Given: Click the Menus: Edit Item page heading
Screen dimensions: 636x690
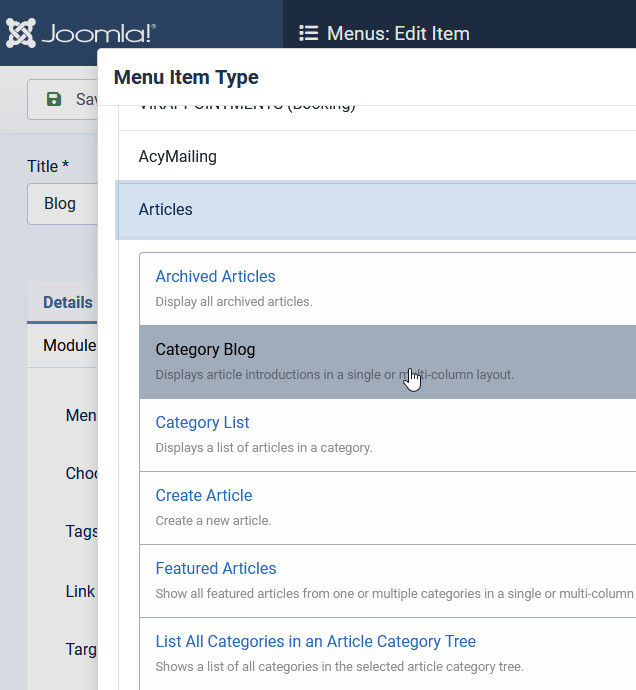Looking at the screenshot, I should [398, 33].
